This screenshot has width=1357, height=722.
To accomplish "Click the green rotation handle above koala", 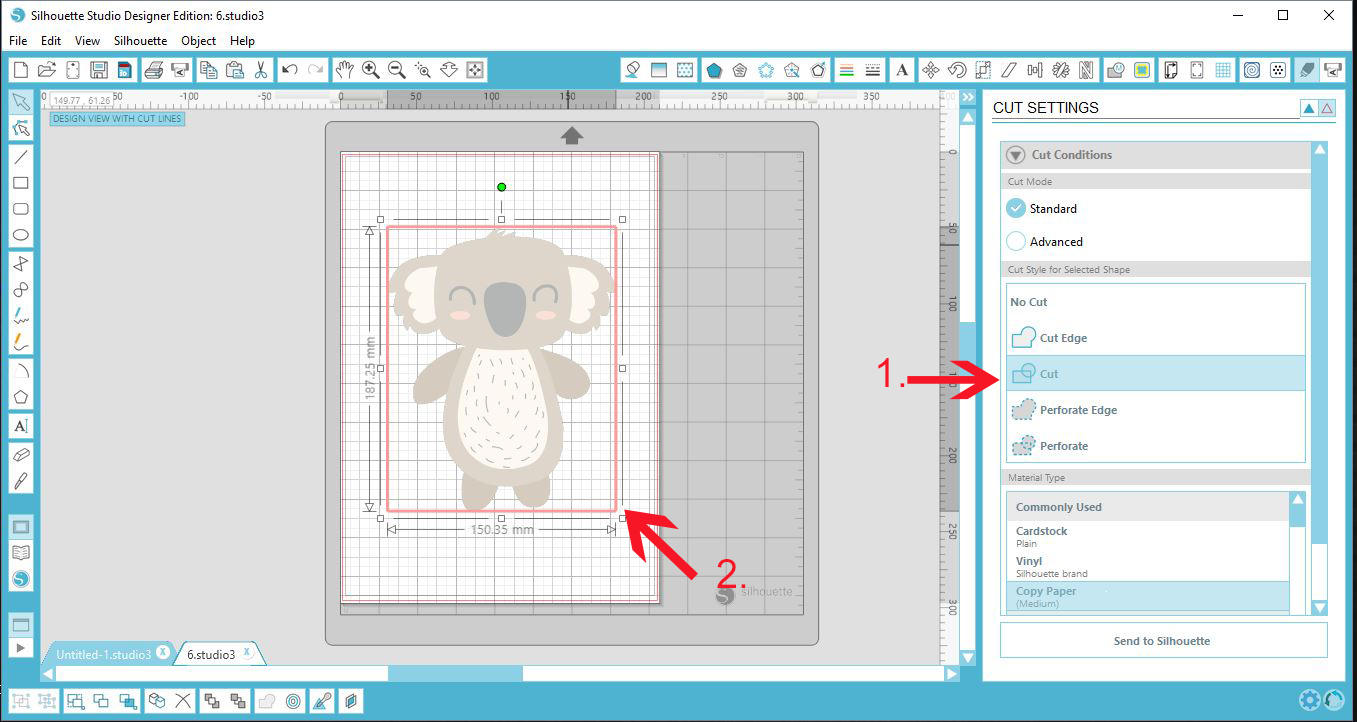I will point(502,187).
